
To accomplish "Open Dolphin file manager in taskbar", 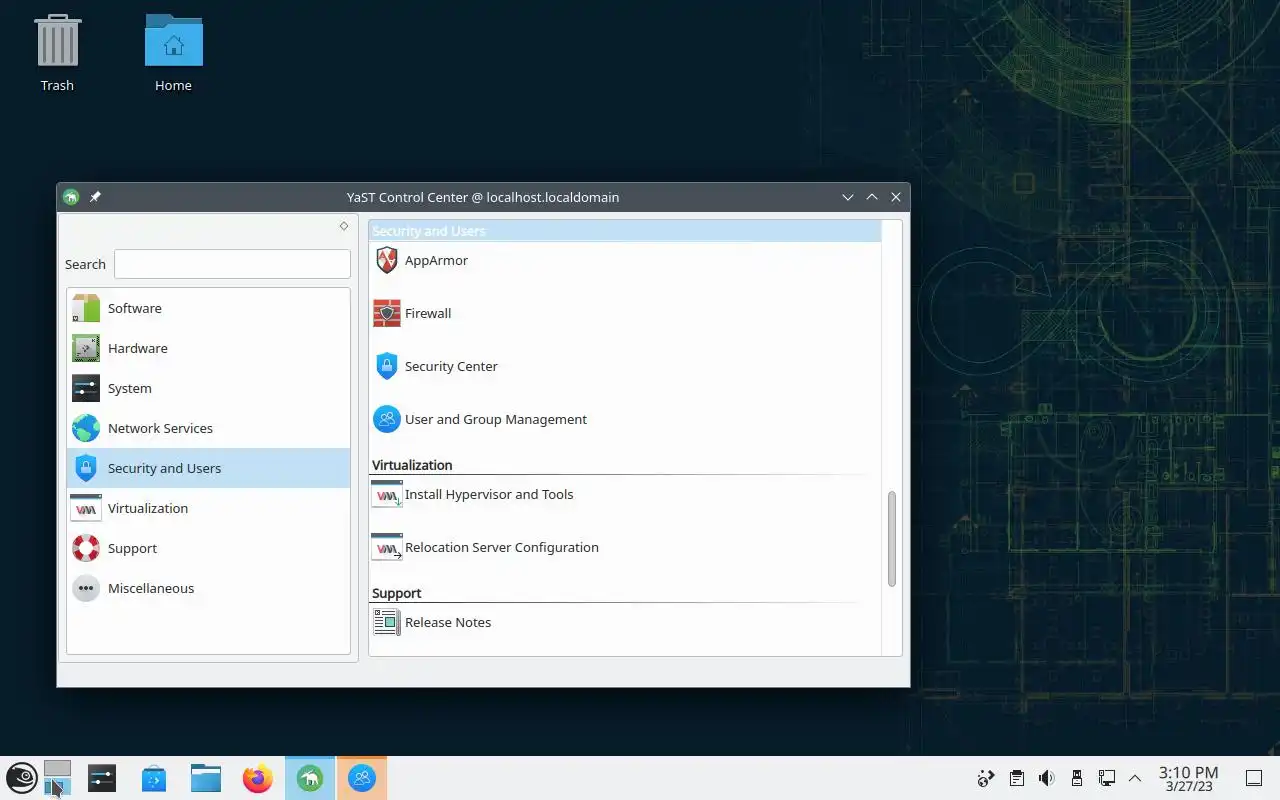I will tap(206, 778).
